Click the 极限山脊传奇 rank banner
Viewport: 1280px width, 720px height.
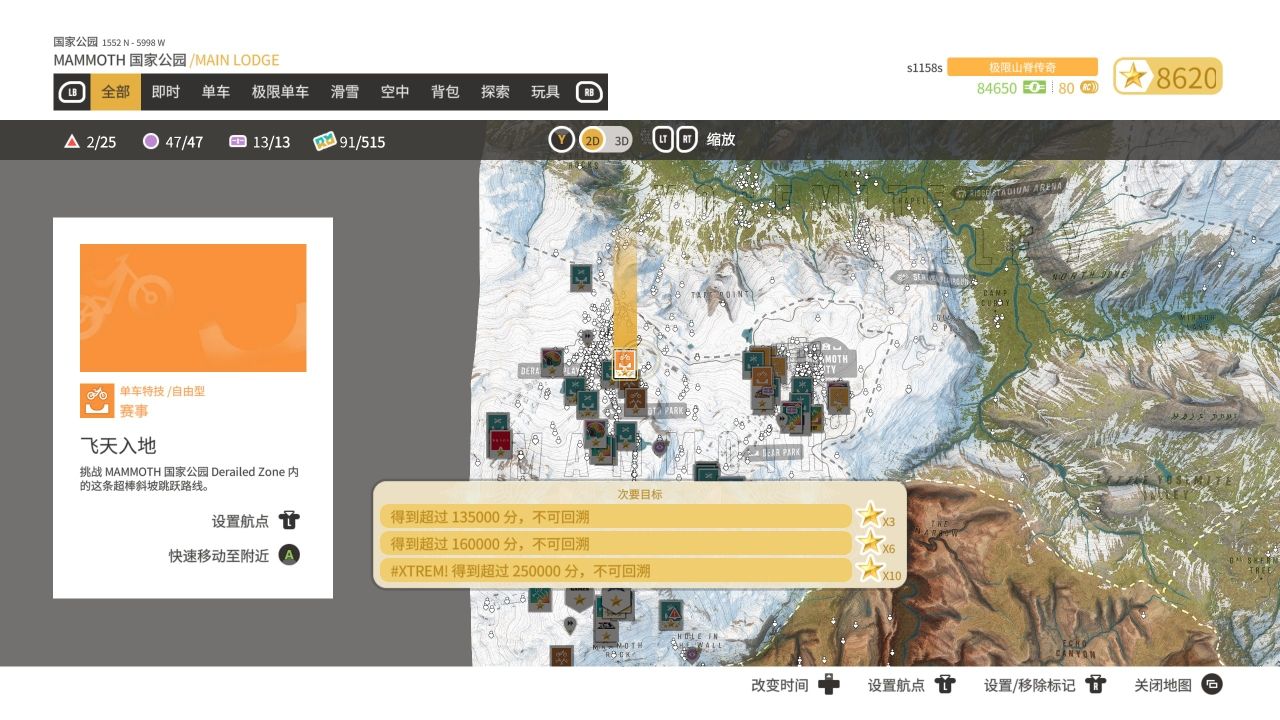tap(1022, 67)
